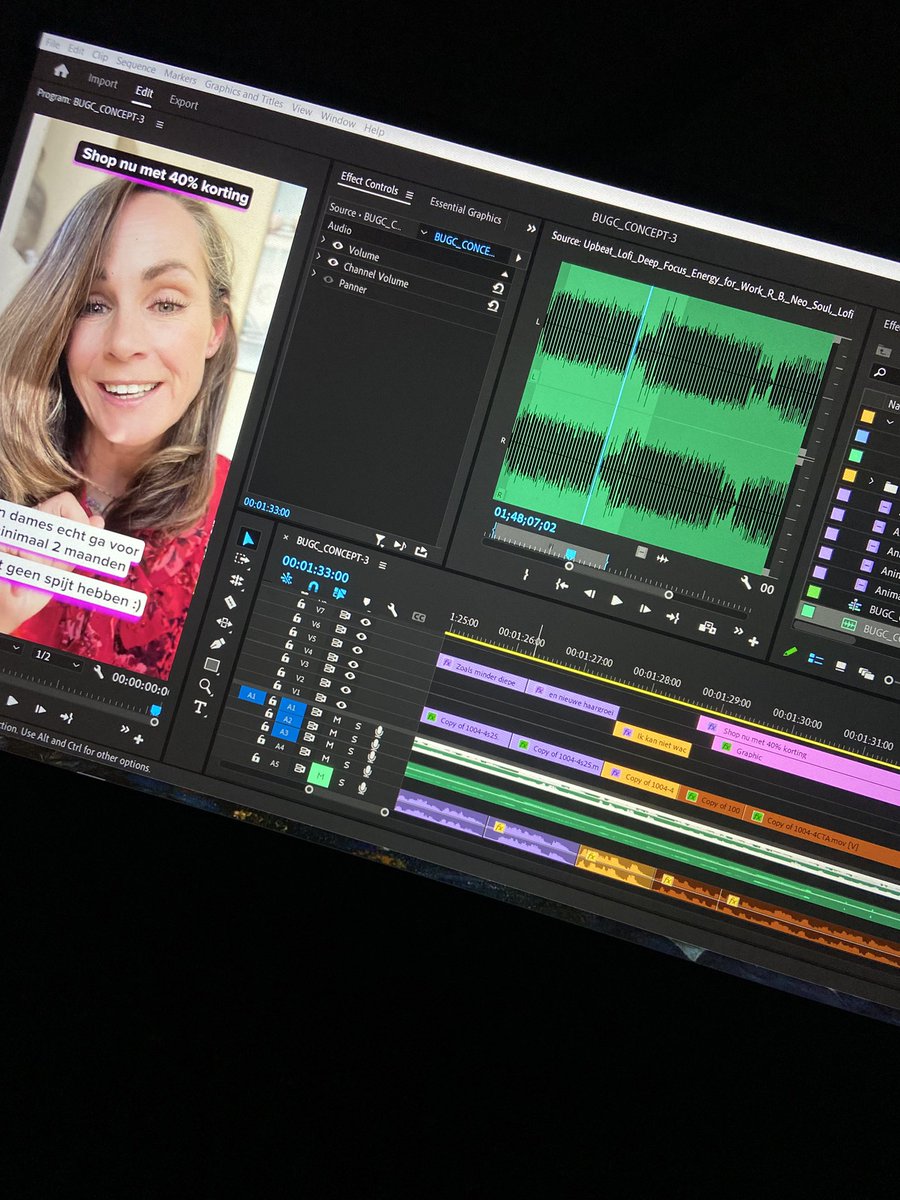Open Effect Controls panel menu
The height and width of the screenshot is (1200, 900).
pos(409,195)
